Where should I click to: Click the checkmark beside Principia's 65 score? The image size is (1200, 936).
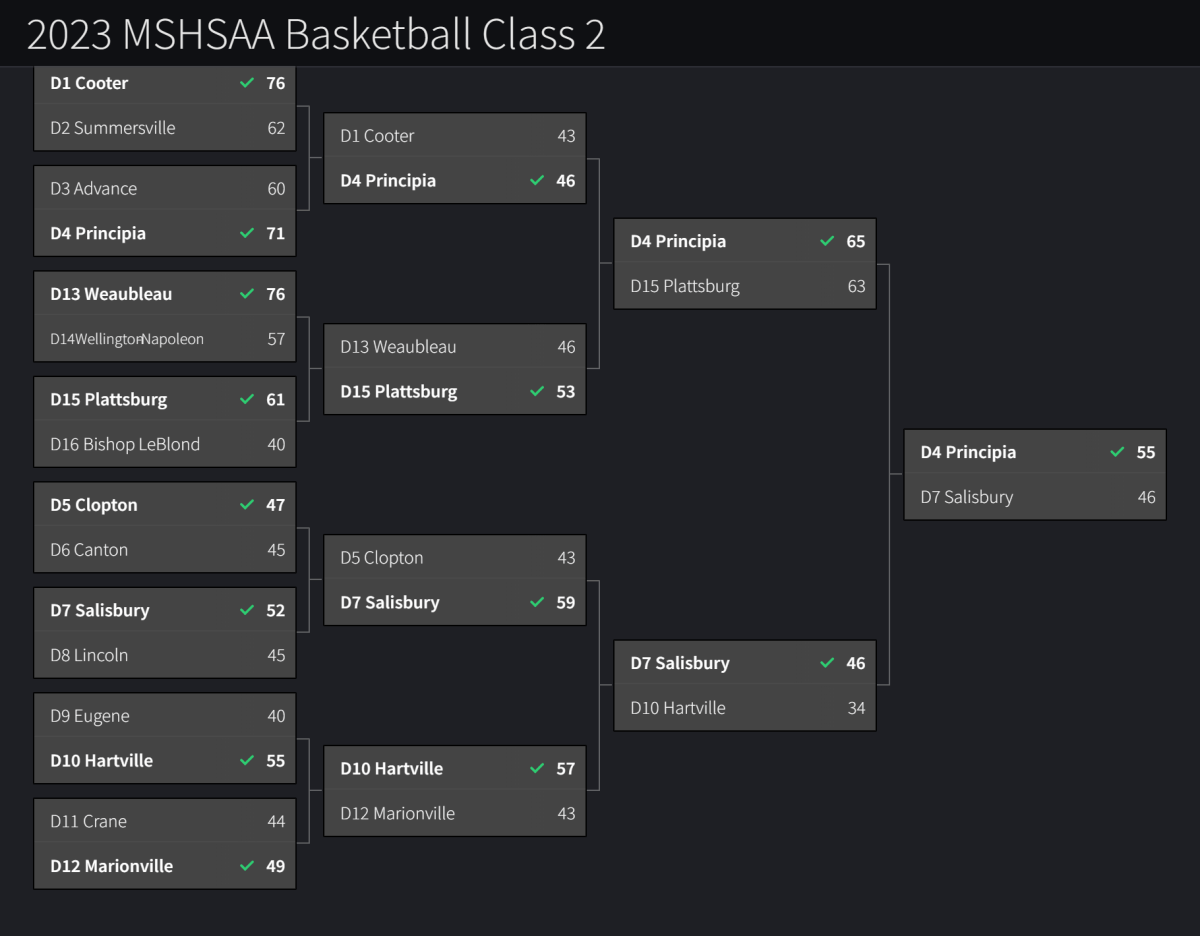point(827,241)
